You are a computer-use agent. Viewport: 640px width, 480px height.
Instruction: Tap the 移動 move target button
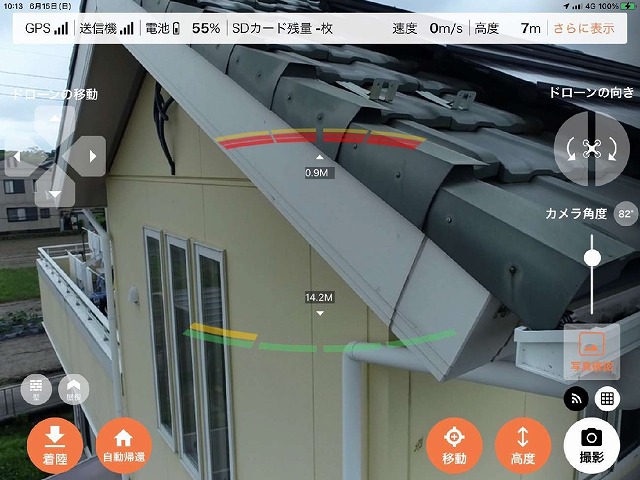(x=454, y=445)
